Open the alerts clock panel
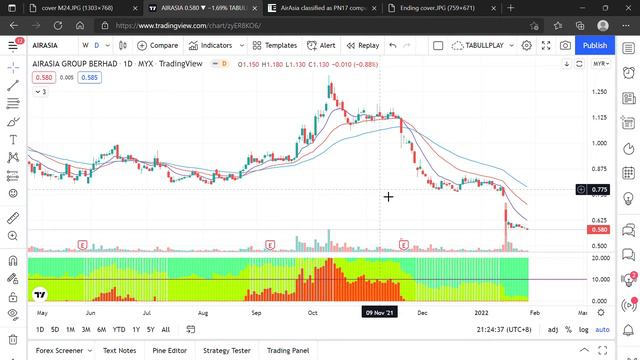 629,73
